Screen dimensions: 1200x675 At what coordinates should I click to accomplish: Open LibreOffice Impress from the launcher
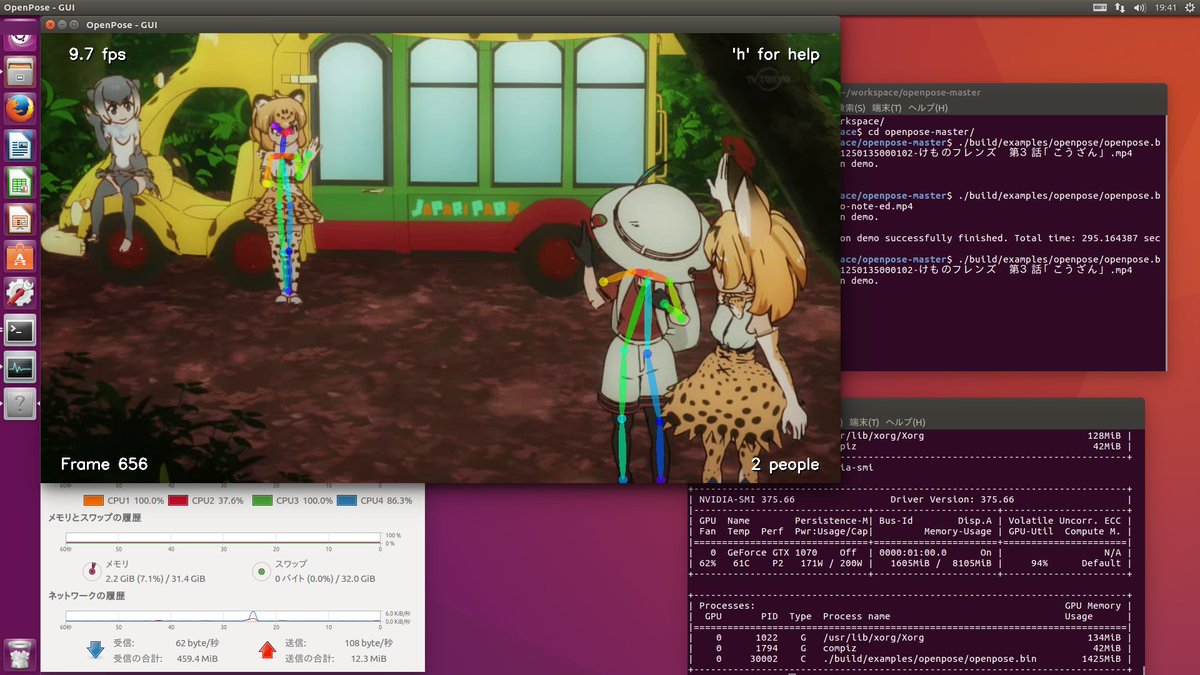click(x=20, y=219)
